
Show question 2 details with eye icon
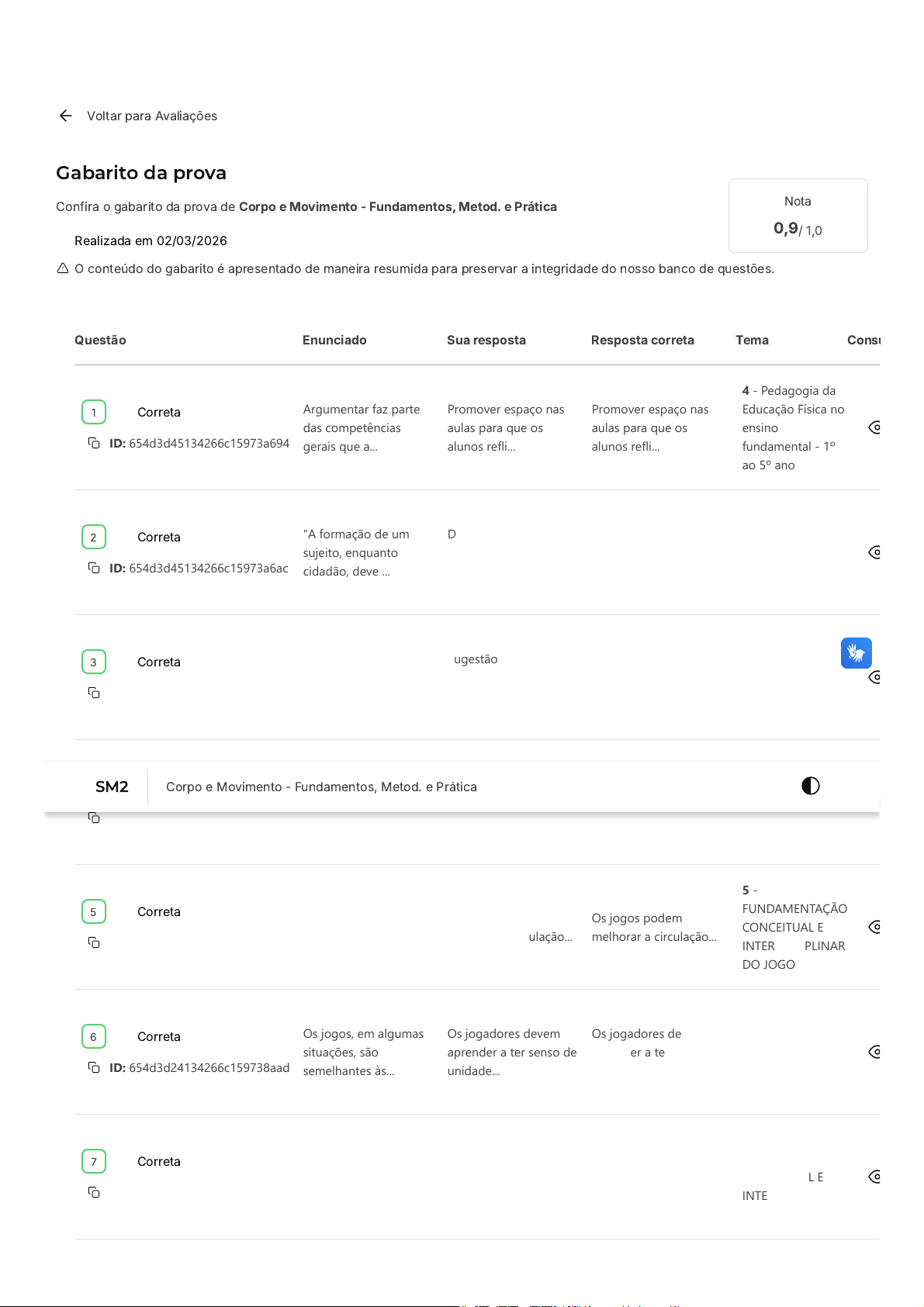874,552
